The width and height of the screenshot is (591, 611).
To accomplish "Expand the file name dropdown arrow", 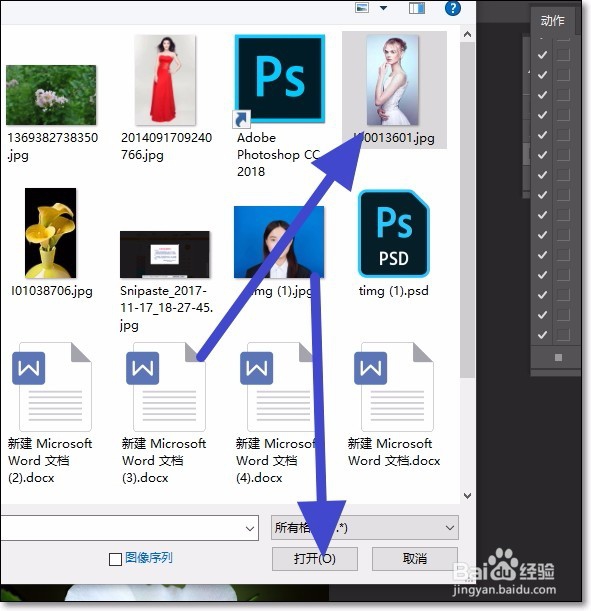I will (250, 528).
